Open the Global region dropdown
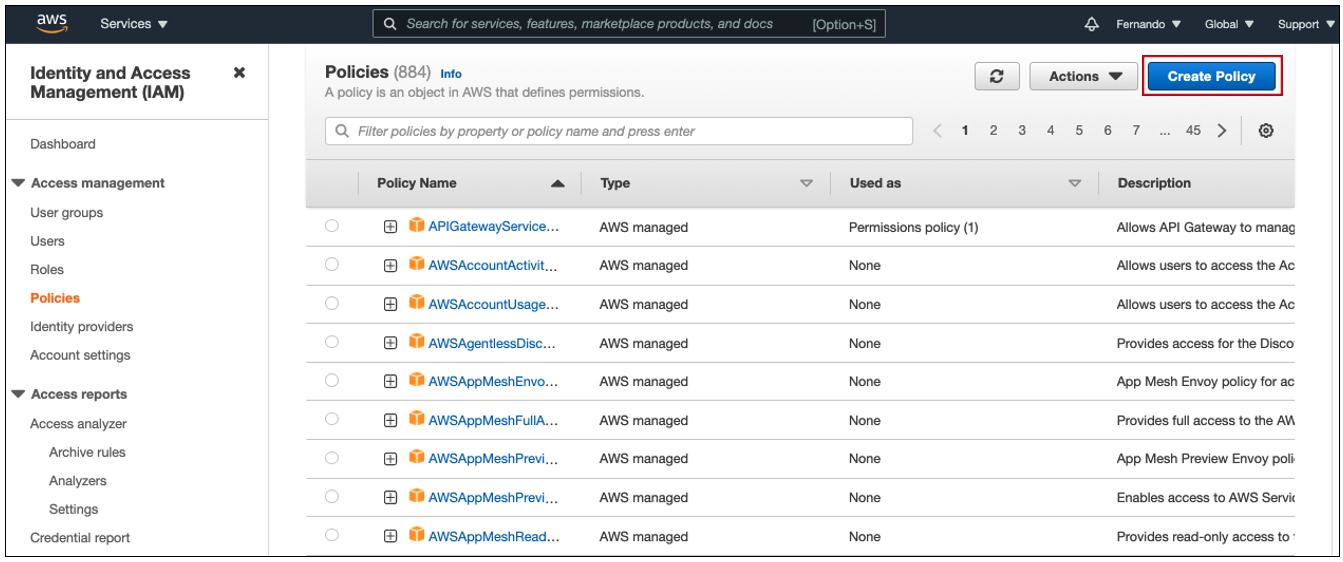Image resolution: width=1343 pixels, height=562 pixels. pos(1229,24)
